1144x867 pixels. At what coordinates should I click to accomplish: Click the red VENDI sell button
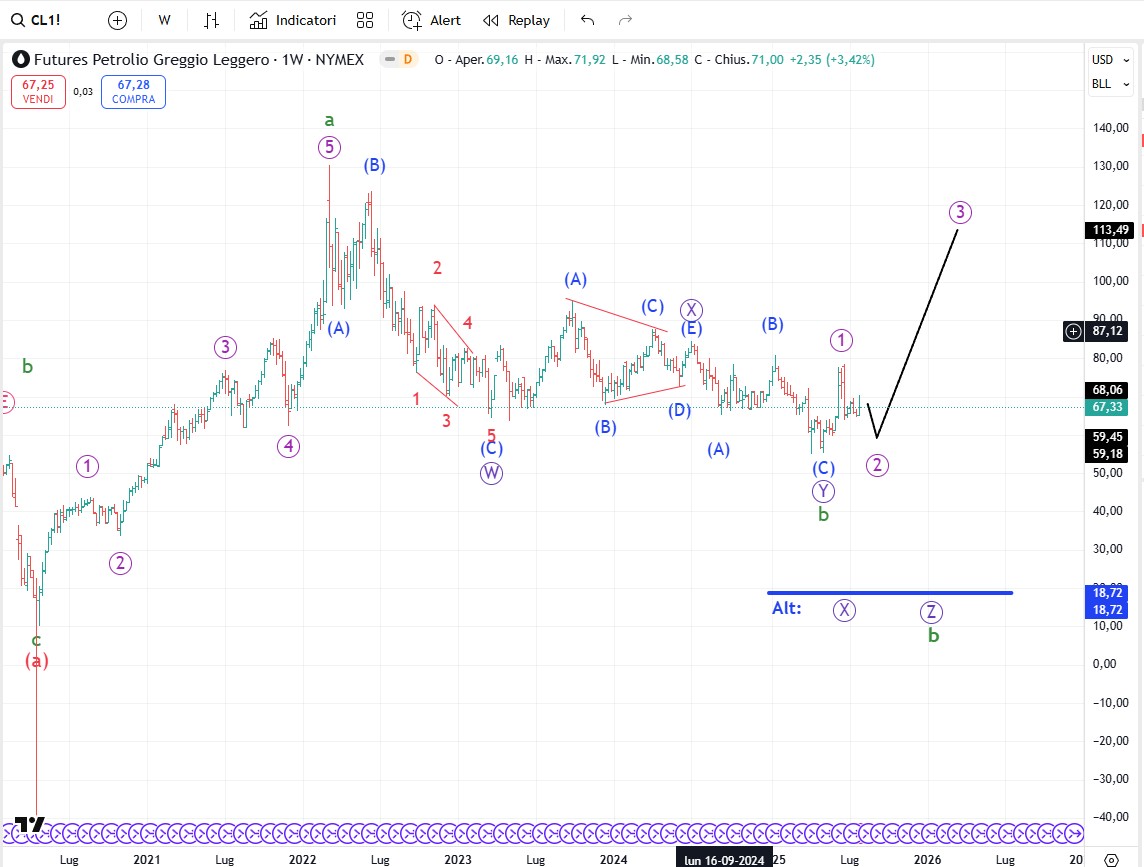[37, 92]
